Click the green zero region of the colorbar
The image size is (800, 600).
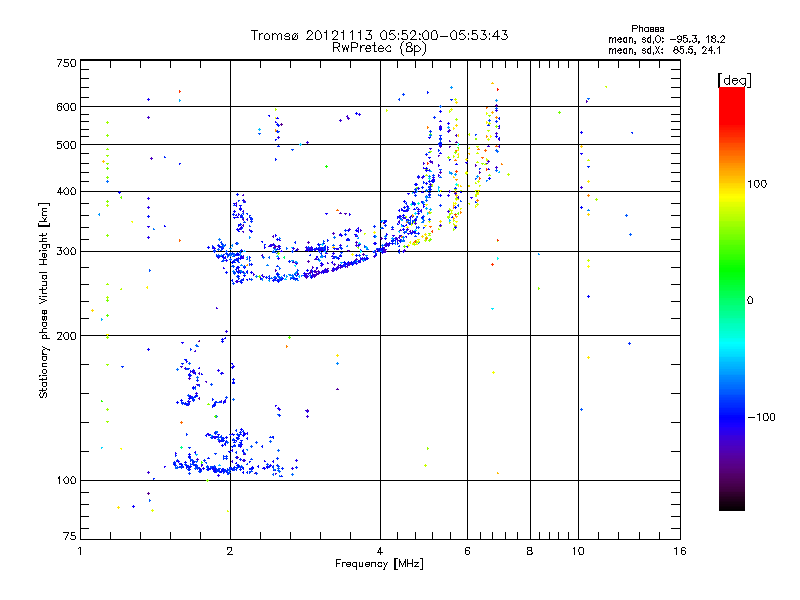click(x=732, y=300)
